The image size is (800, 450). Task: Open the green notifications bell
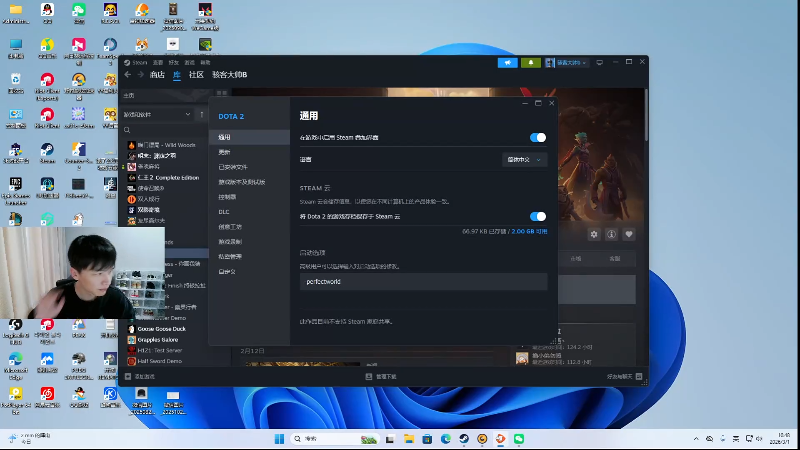(x=531, y=62)
